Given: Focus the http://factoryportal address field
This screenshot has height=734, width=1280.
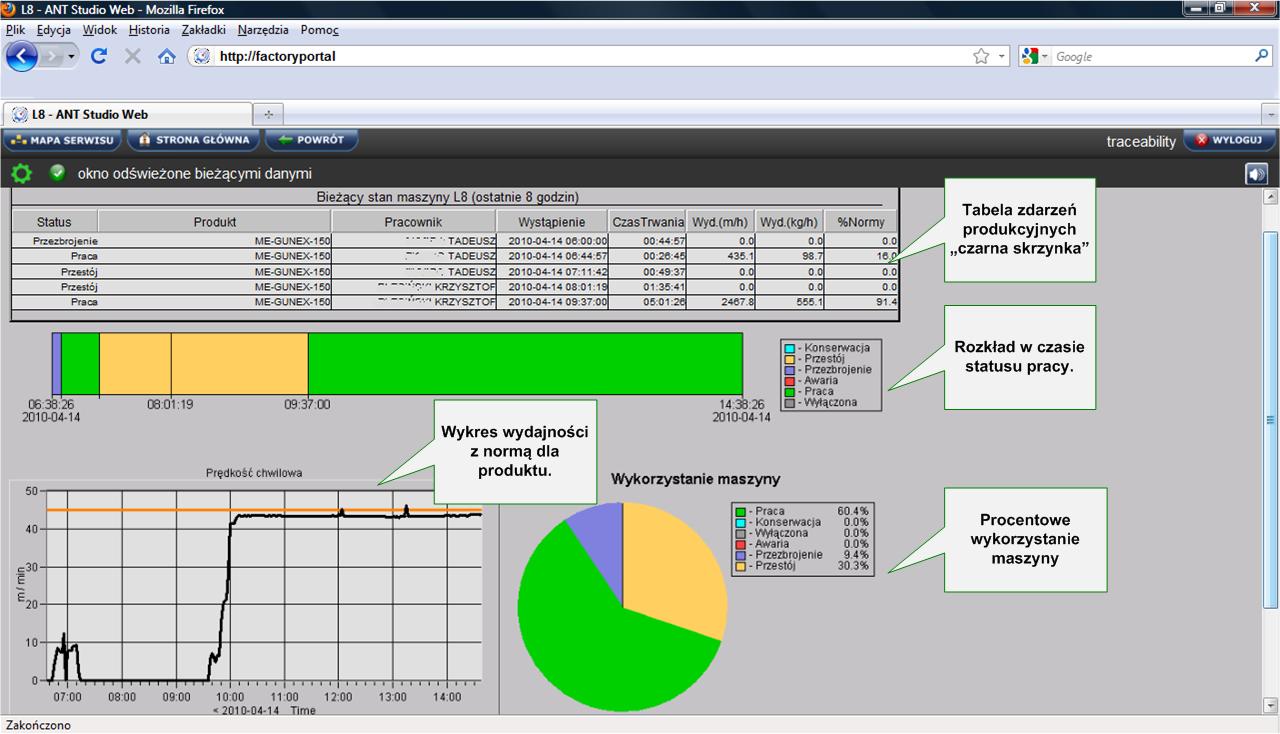Looking at the screenshot, I should [590, 57].
